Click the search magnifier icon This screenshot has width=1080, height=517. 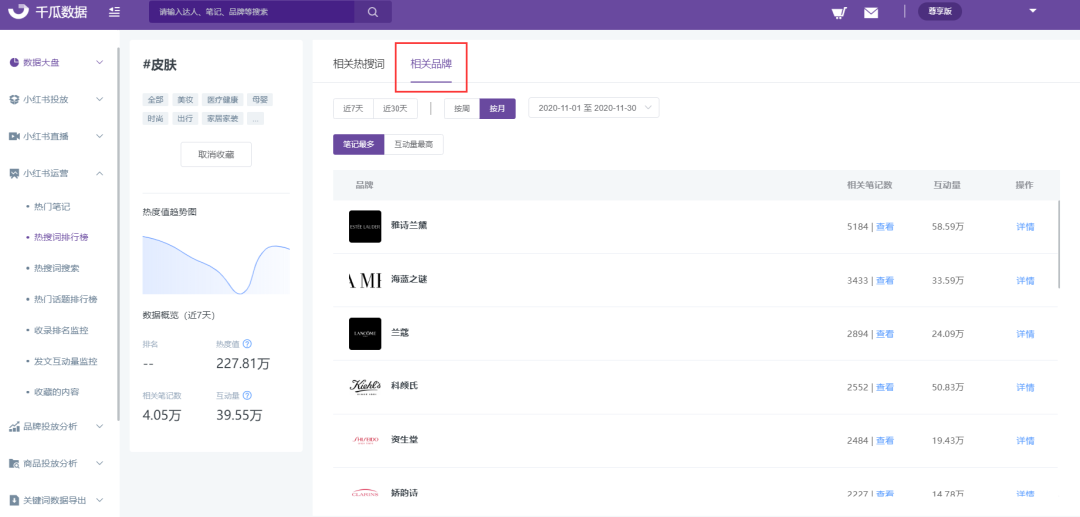372,12
